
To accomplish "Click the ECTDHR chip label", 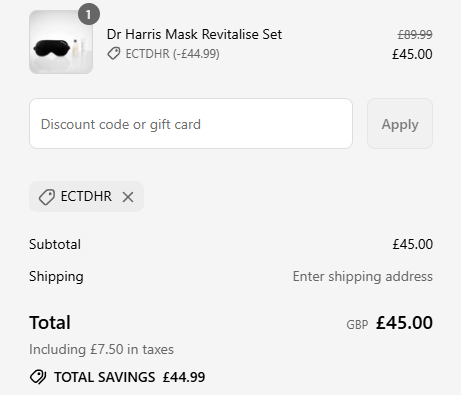I will tap(86, 196).
